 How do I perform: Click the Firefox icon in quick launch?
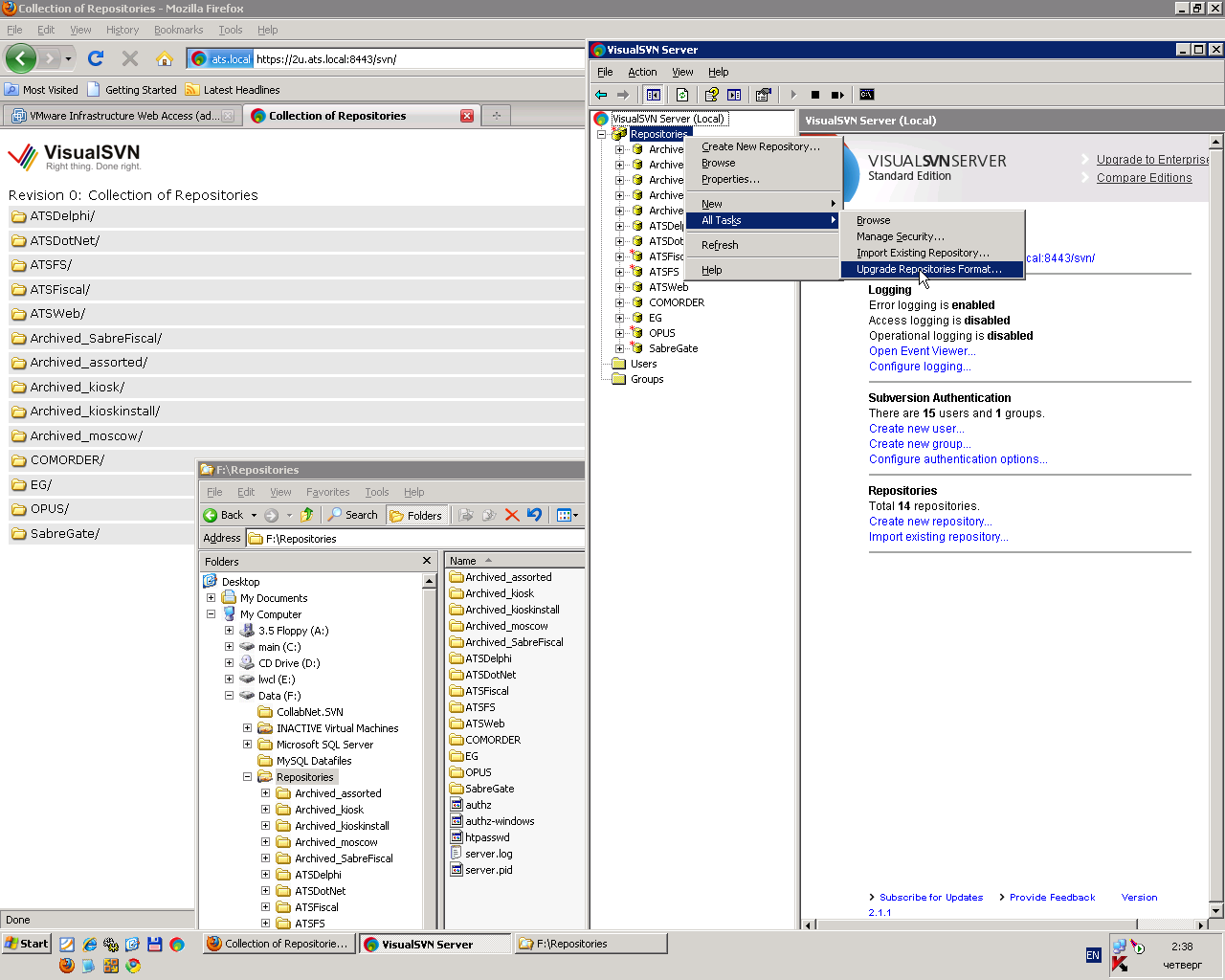tap(66, 966)
